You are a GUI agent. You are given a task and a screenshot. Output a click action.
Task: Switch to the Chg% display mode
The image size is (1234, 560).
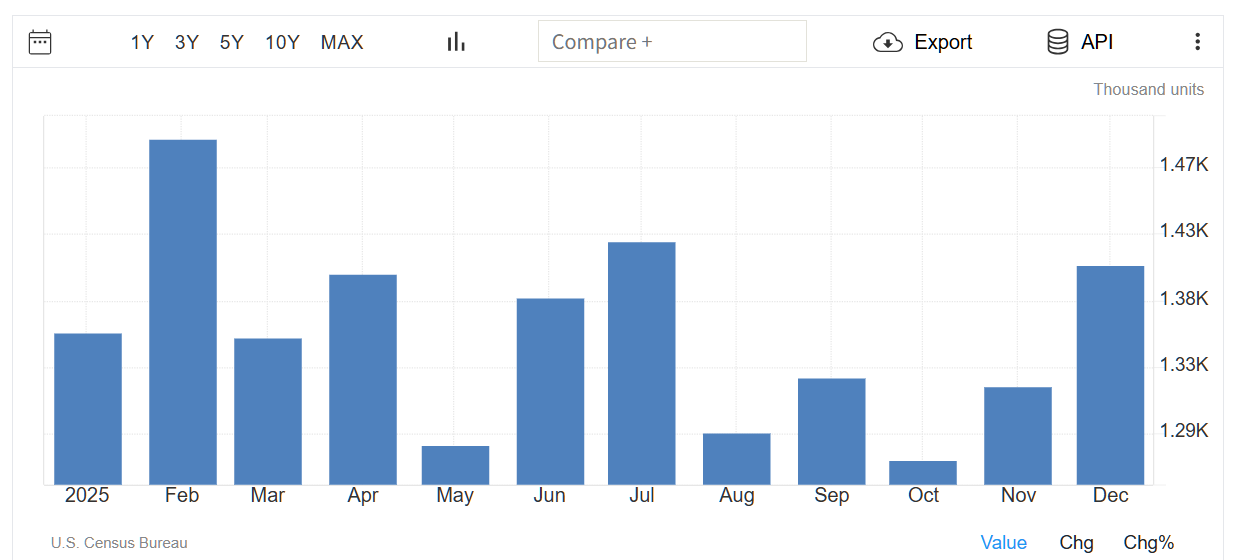(1148, 543)
